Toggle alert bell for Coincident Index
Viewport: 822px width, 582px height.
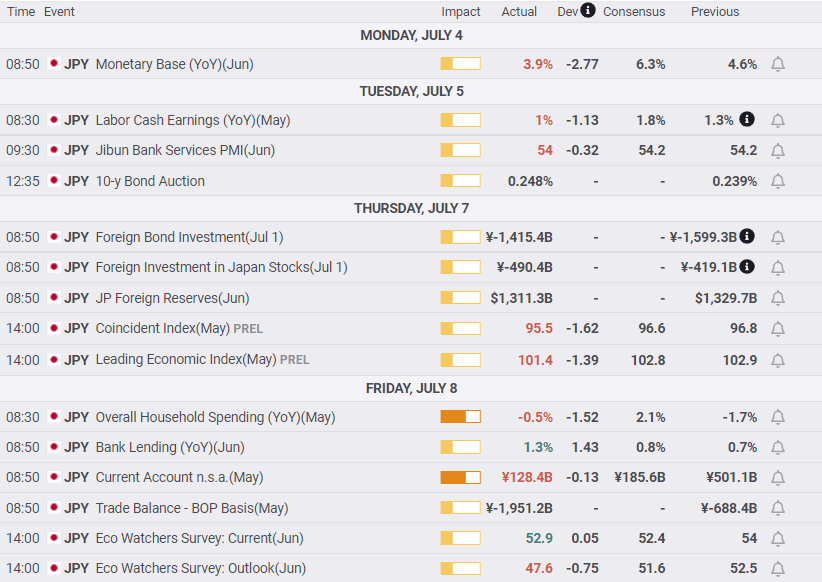tap(778, 328)
